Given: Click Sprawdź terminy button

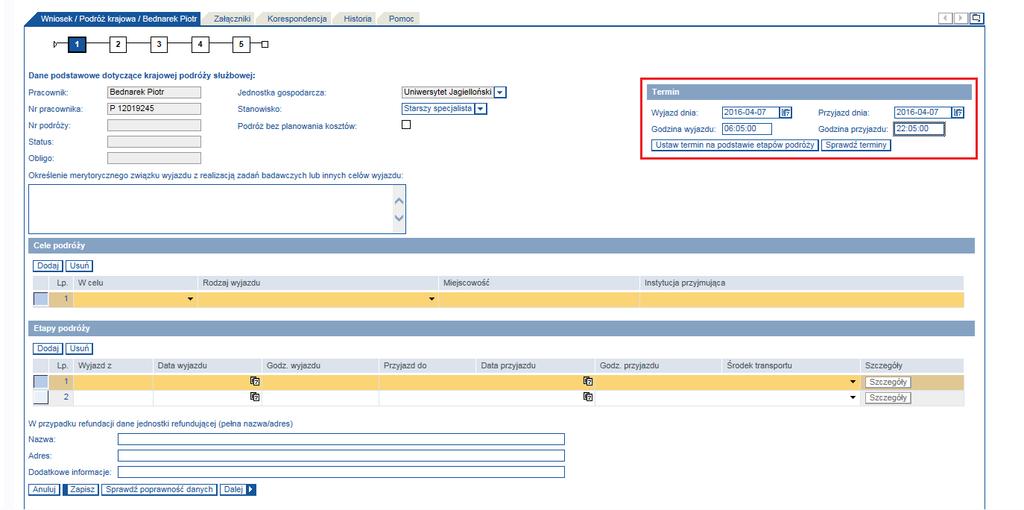Looking at the screenshot, I should [856, 145].
